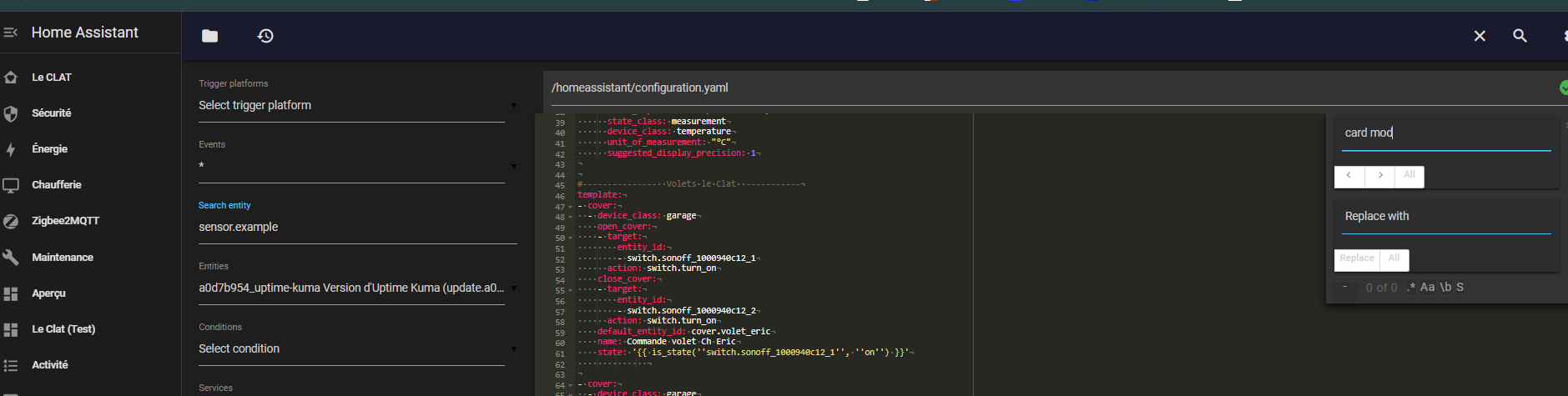
Task: Click 'default_entity_id: cover.volet_eric' line
Action: (683, 332)
